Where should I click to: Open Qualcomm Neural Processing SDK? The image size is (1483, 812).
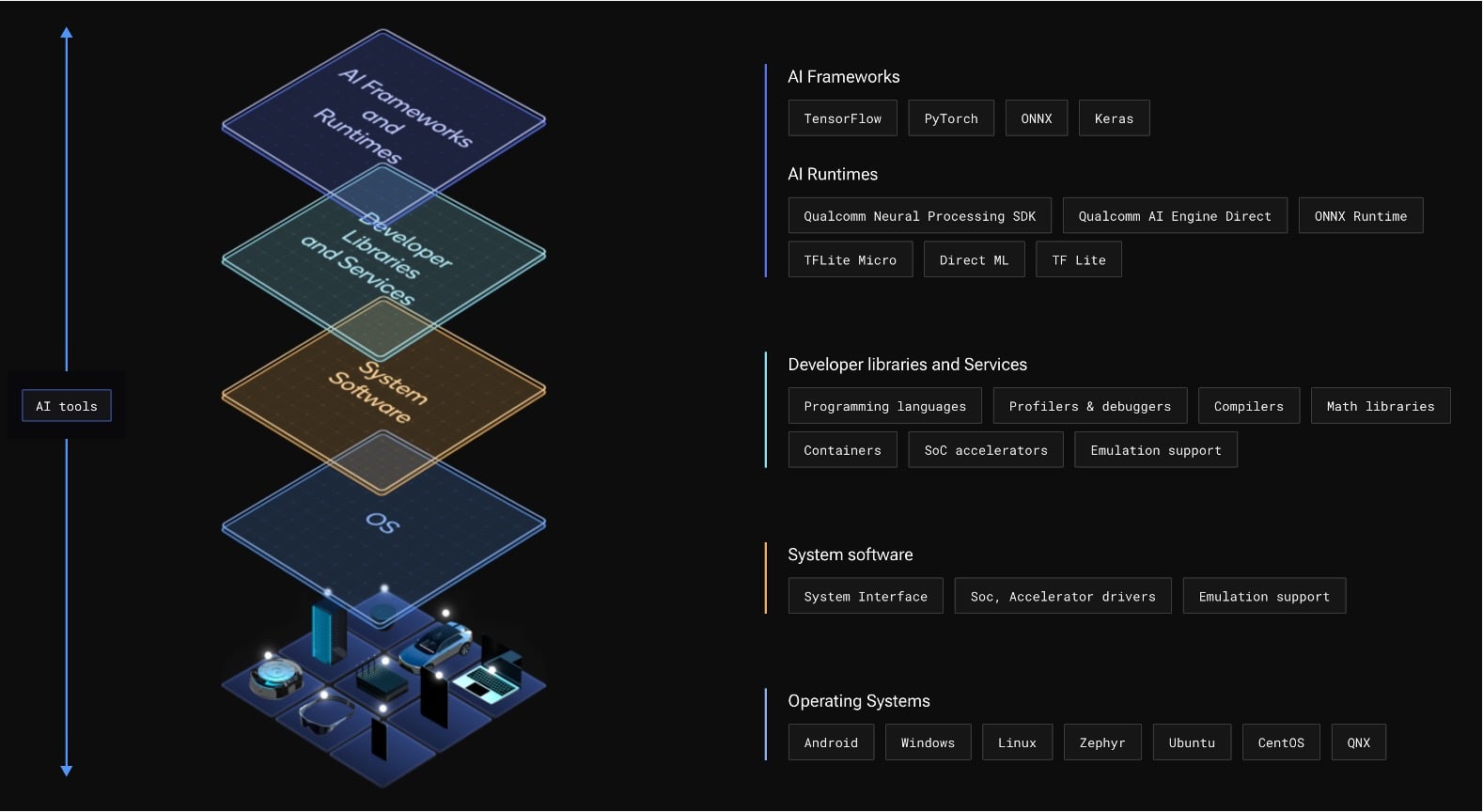(919, 216)
